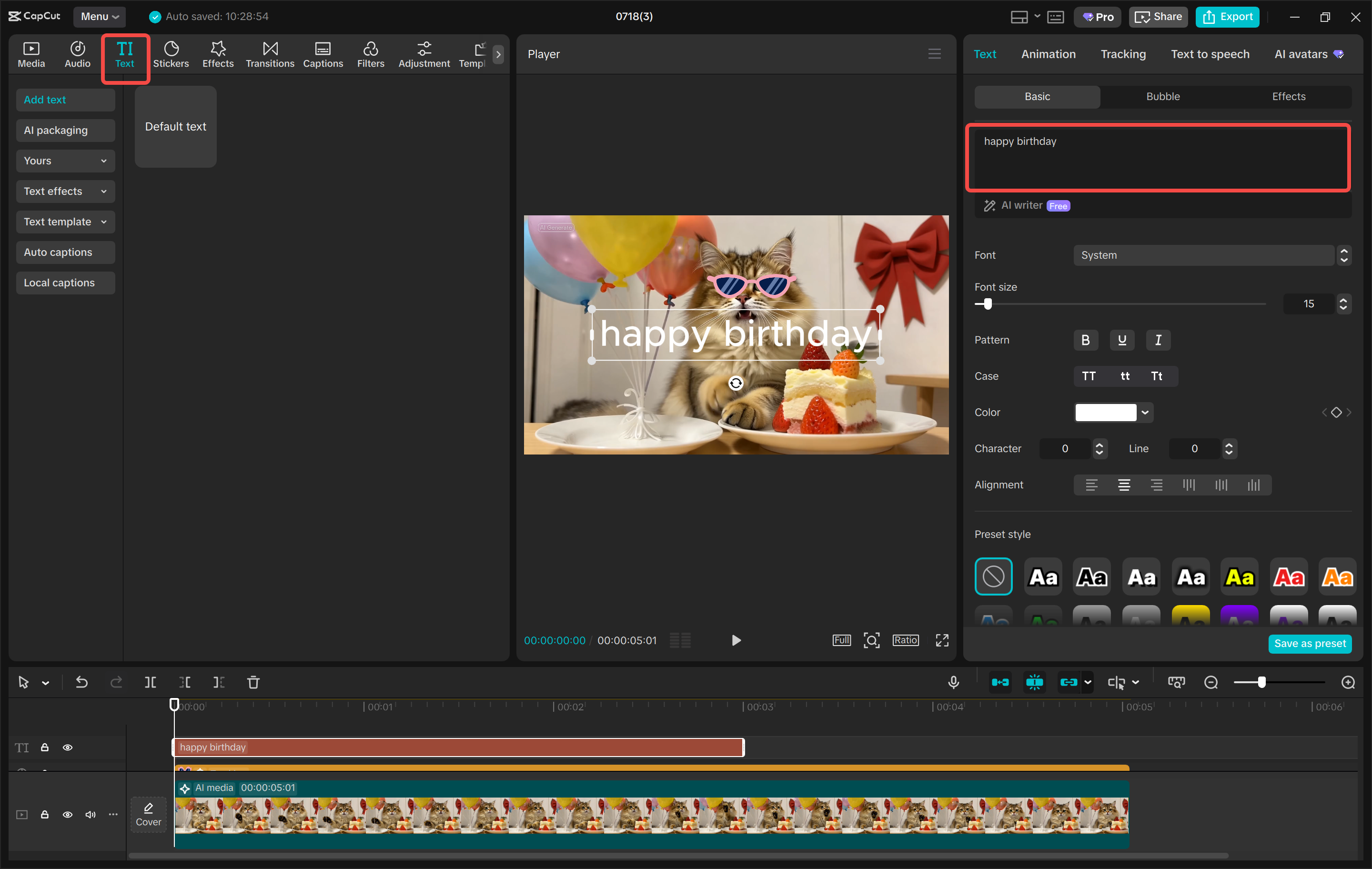Hide the happy birthday text track
This screenshot has width=1372, height=869.
click(x=68, y=747)
